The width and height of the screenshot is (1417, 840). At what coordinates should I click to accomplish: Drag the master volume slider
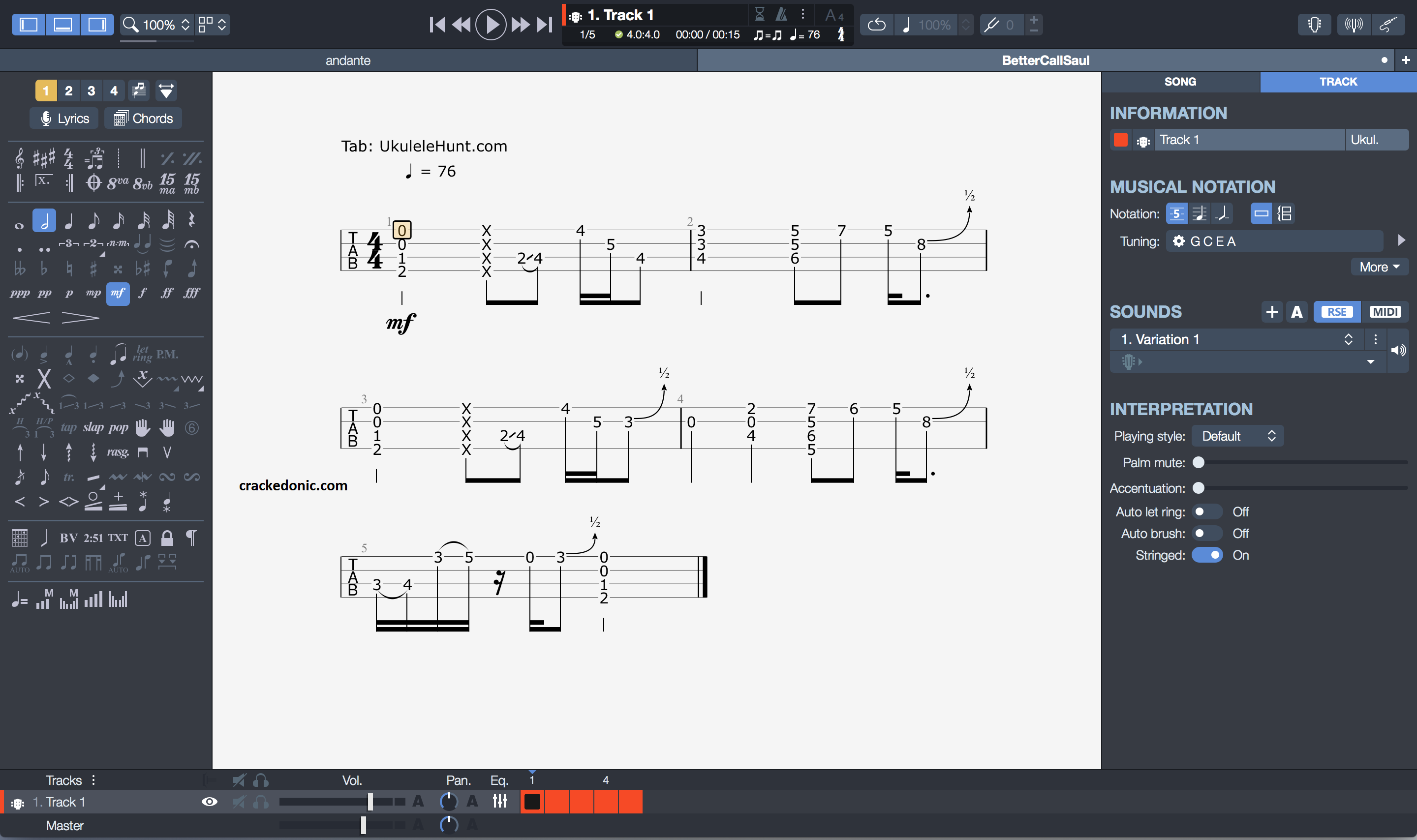365,825
